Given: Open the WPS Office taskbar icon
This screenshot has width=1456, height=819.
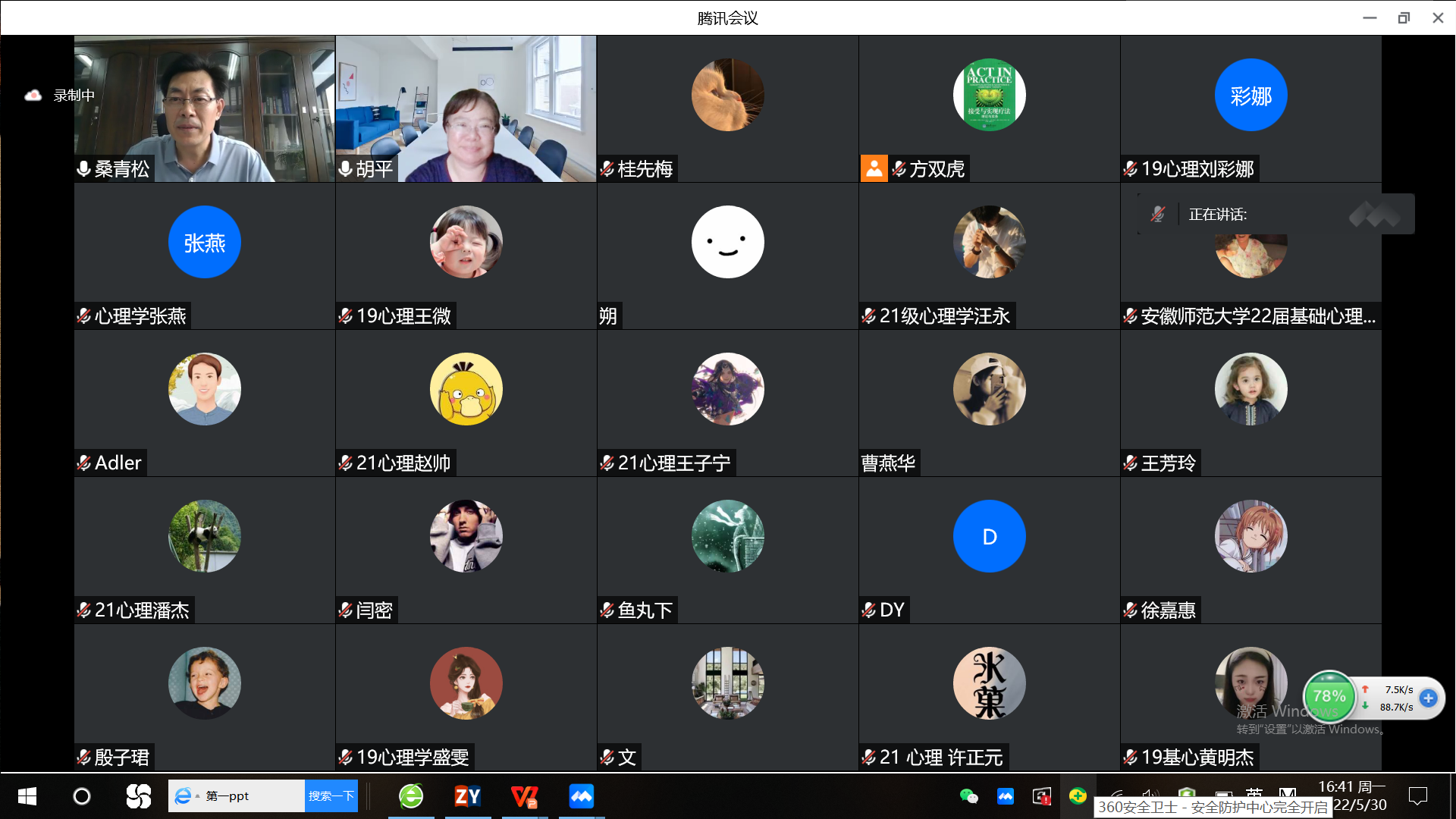Looking at the screenshot, I should click(x=524, y=796).
